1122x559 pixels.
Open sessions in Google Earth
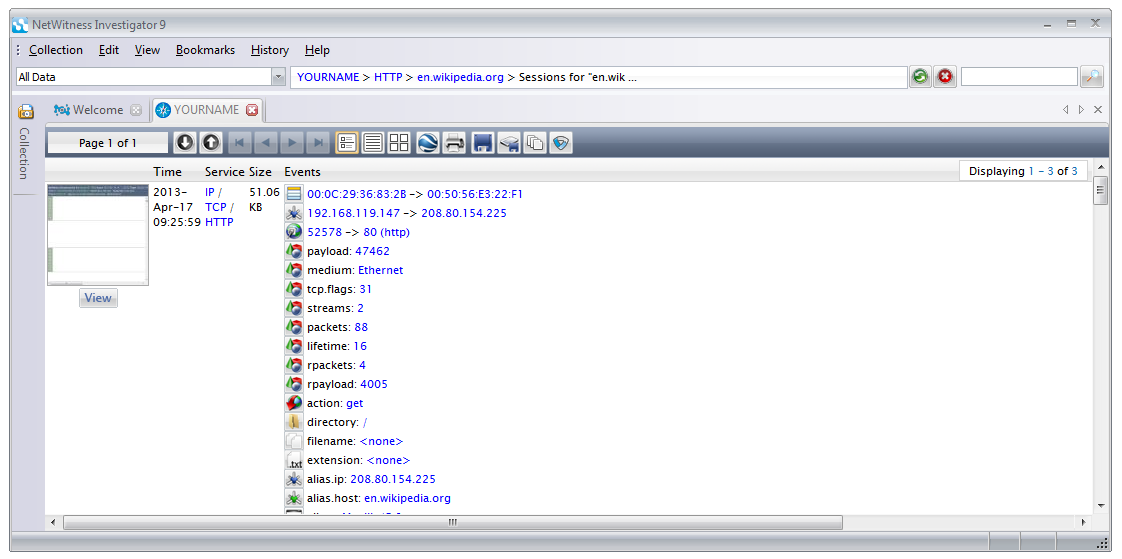(x=427, y=143)
